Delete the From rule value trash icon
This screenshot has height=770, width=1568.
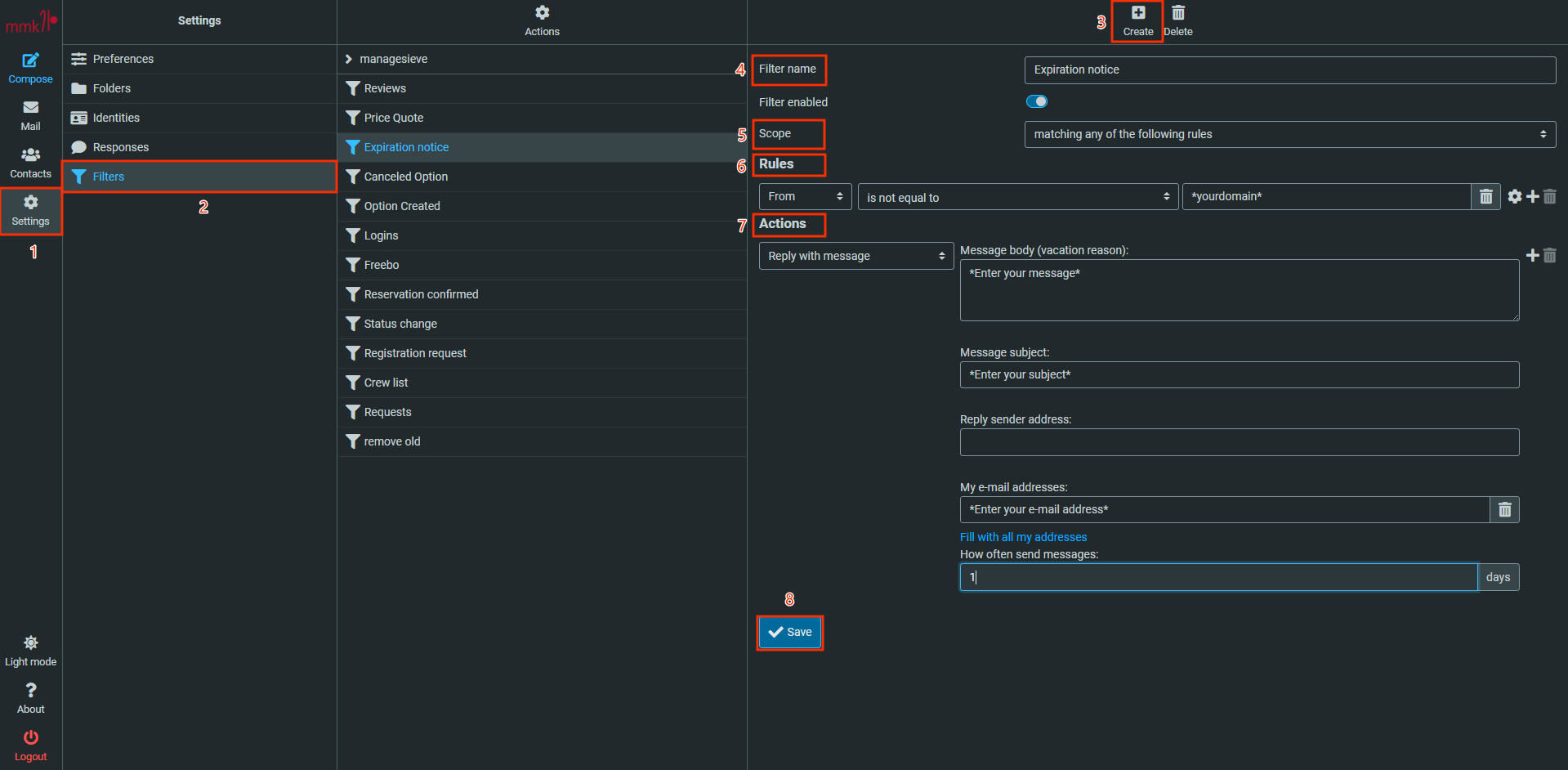pyautogui.click(x=1485, y=196)
